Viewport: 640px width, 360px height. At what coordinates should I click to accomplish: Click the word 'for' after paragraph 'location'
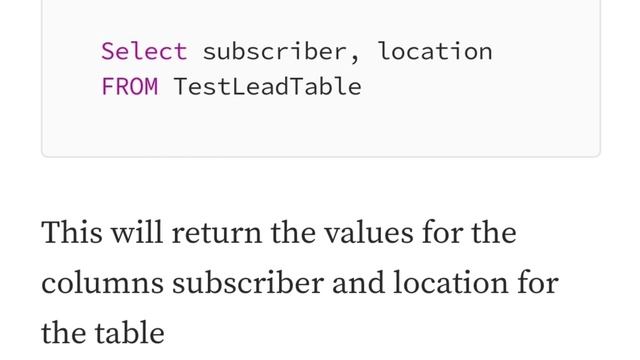coord(538,282)
